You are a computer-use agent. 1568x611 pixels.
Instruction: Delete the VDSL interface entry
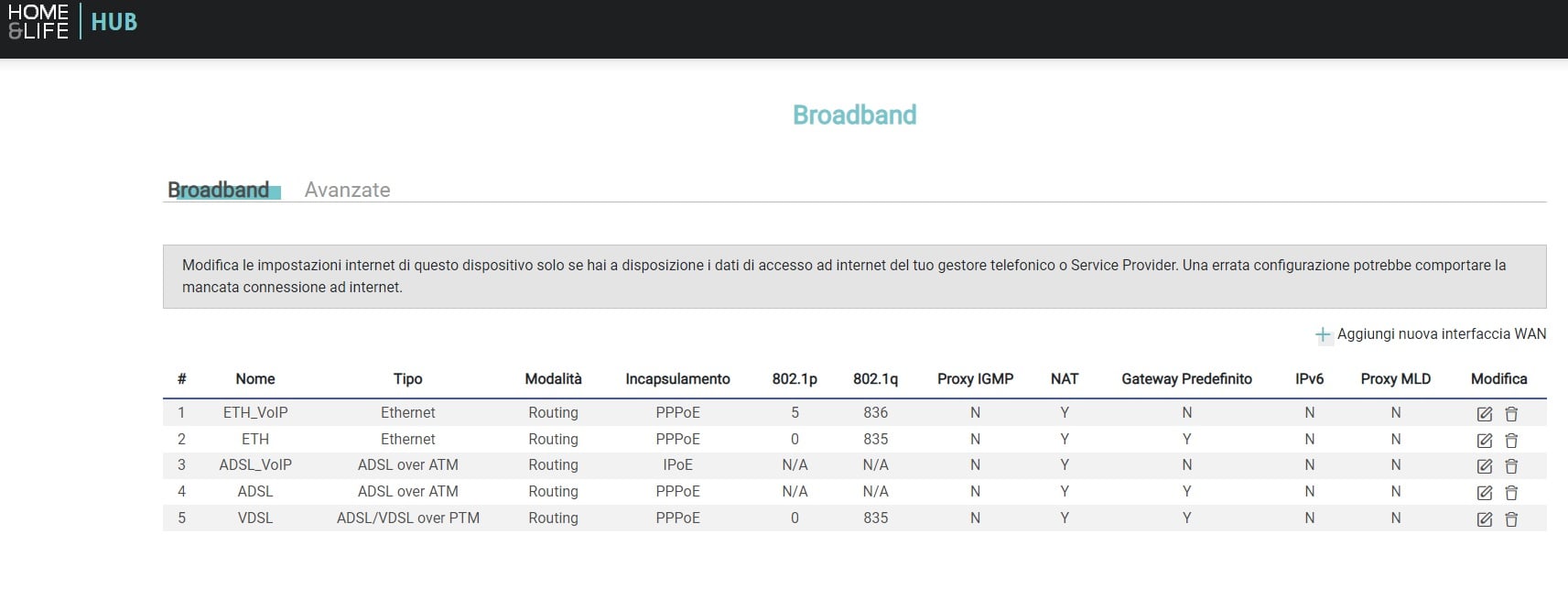coord(1511,519)
